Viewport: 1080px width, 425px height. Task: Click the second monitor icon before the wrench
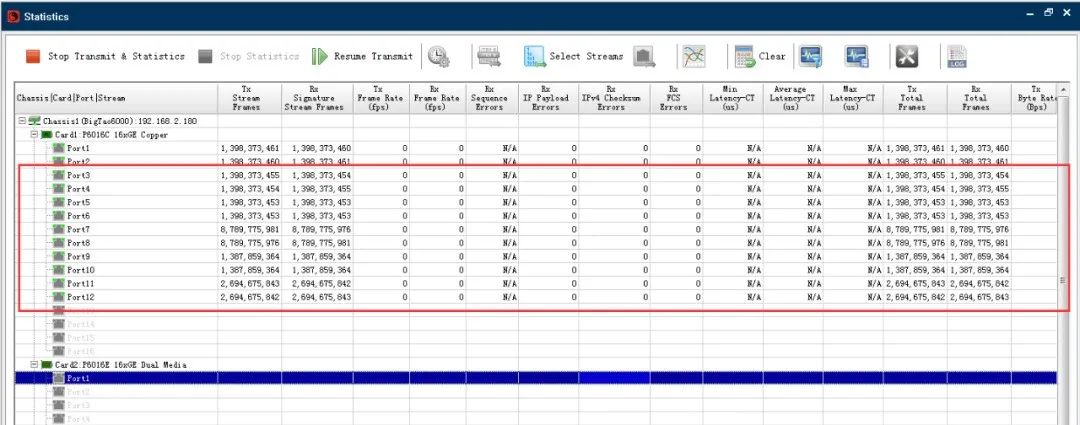tap(856, 57)
